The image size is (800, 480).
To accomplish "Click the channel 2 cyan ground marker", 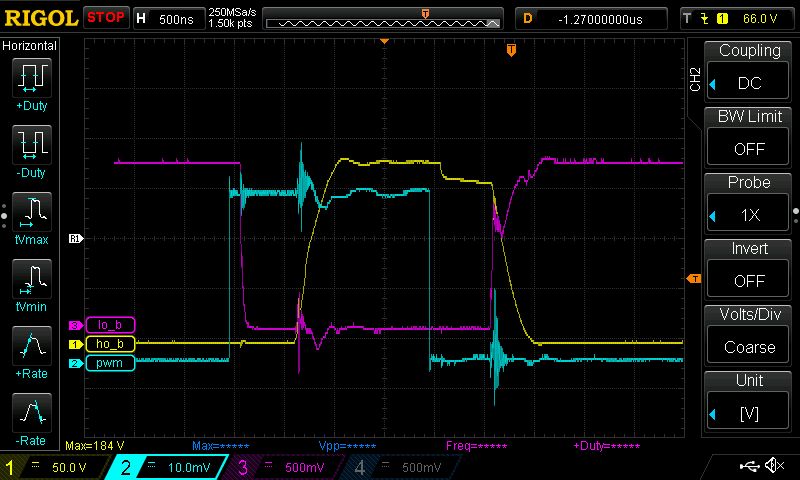I will (x=76, y=363).
